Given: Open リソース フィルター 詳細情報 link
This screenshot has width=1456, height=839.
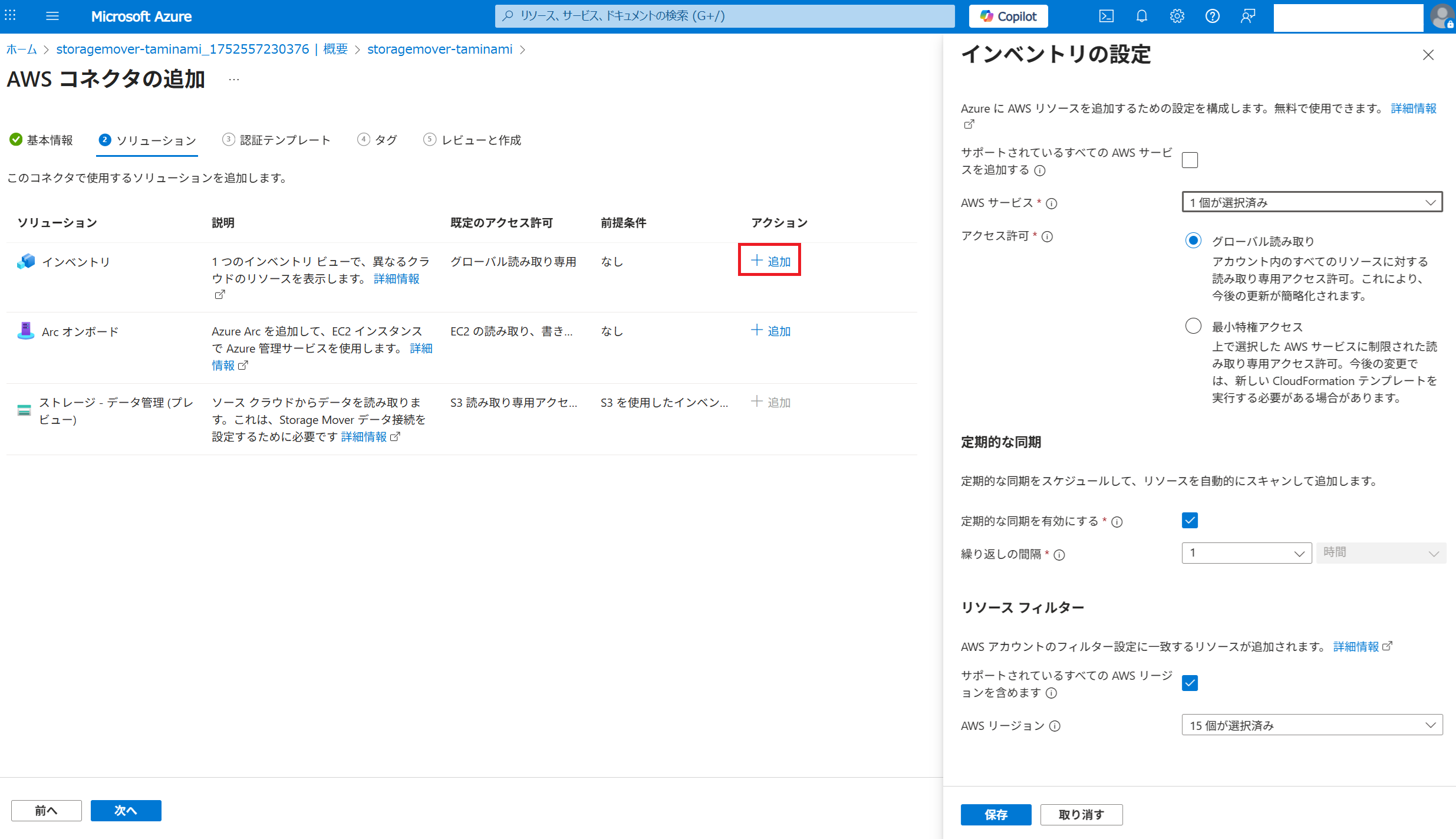Looking at the screenshot, I should pyautogui.click(x=1356, y=647).
